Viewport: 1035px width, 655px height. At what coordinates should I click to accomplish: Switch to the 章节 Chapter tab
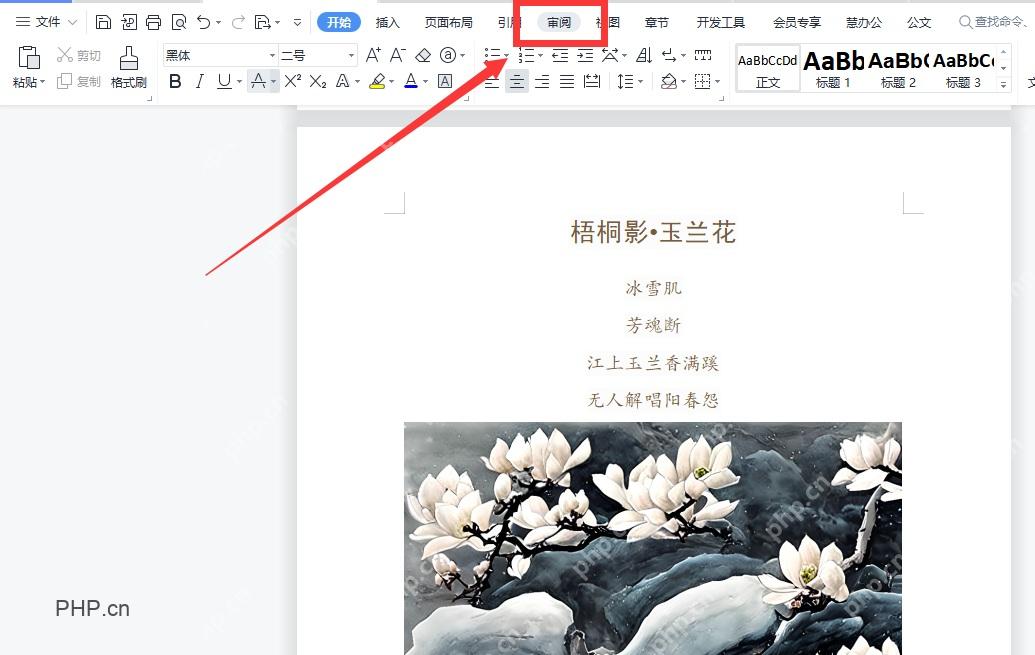coord(656,22)
